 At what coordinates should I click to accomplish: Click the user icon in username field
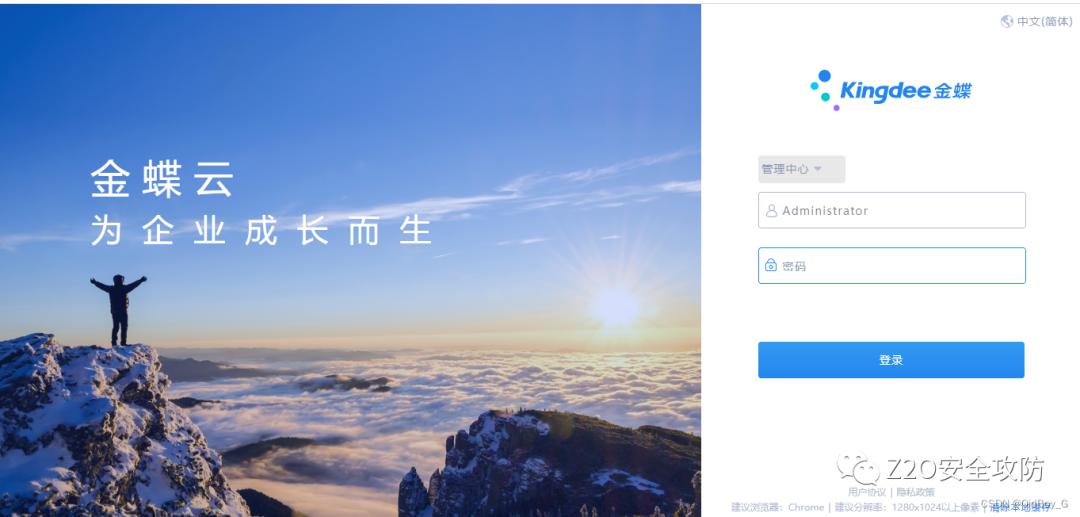pyautogui.click(x=771, y=211)
